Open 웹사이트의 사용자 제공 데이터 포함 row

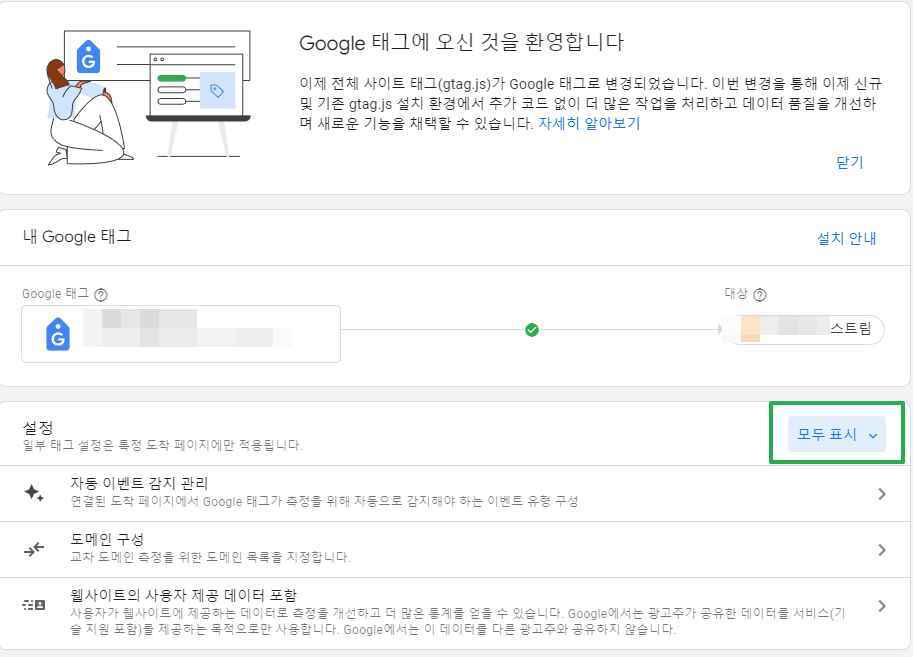click(455, 613)
